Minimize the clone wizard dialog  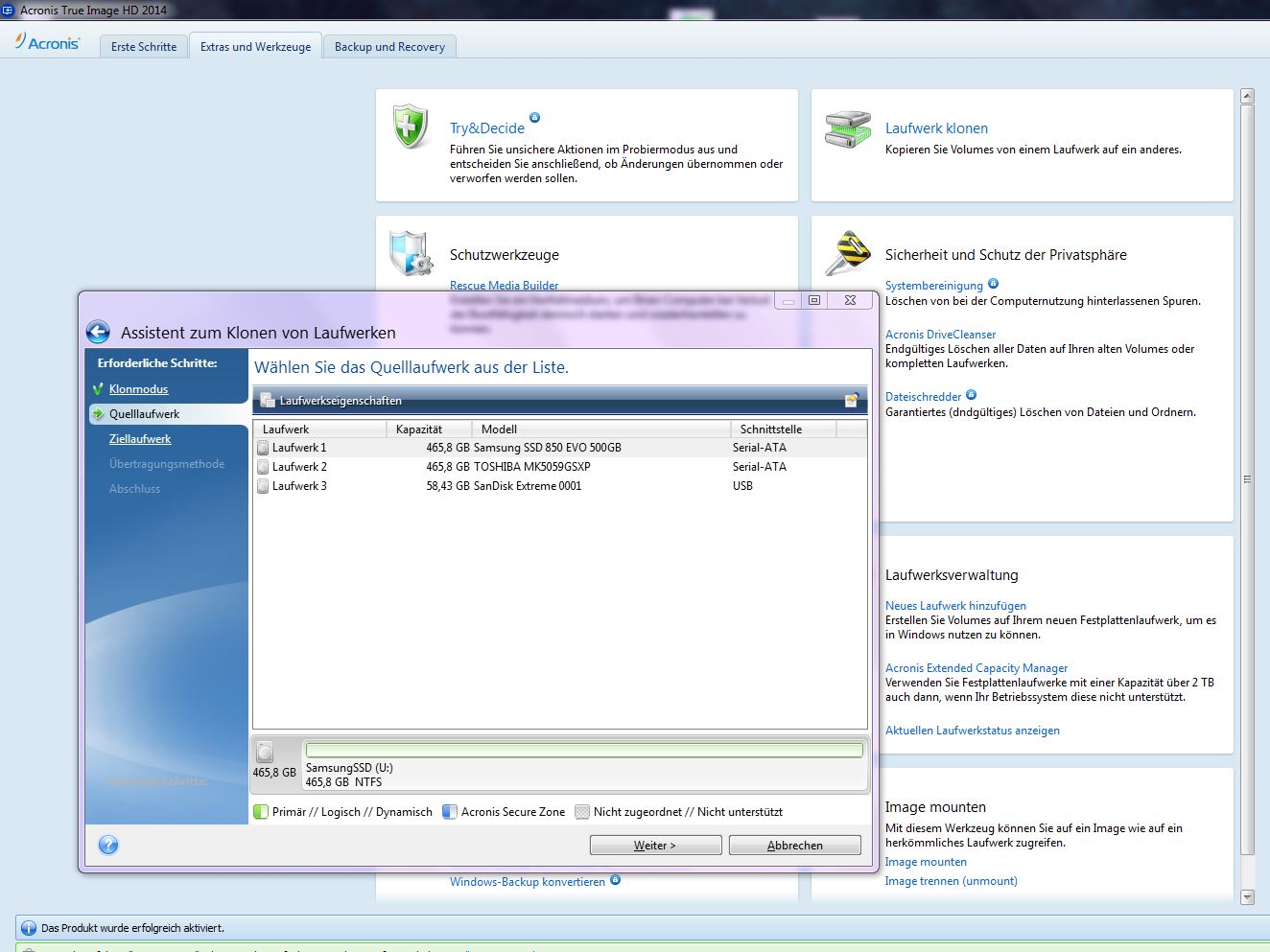pyautogui.click(x=788, y=300)
